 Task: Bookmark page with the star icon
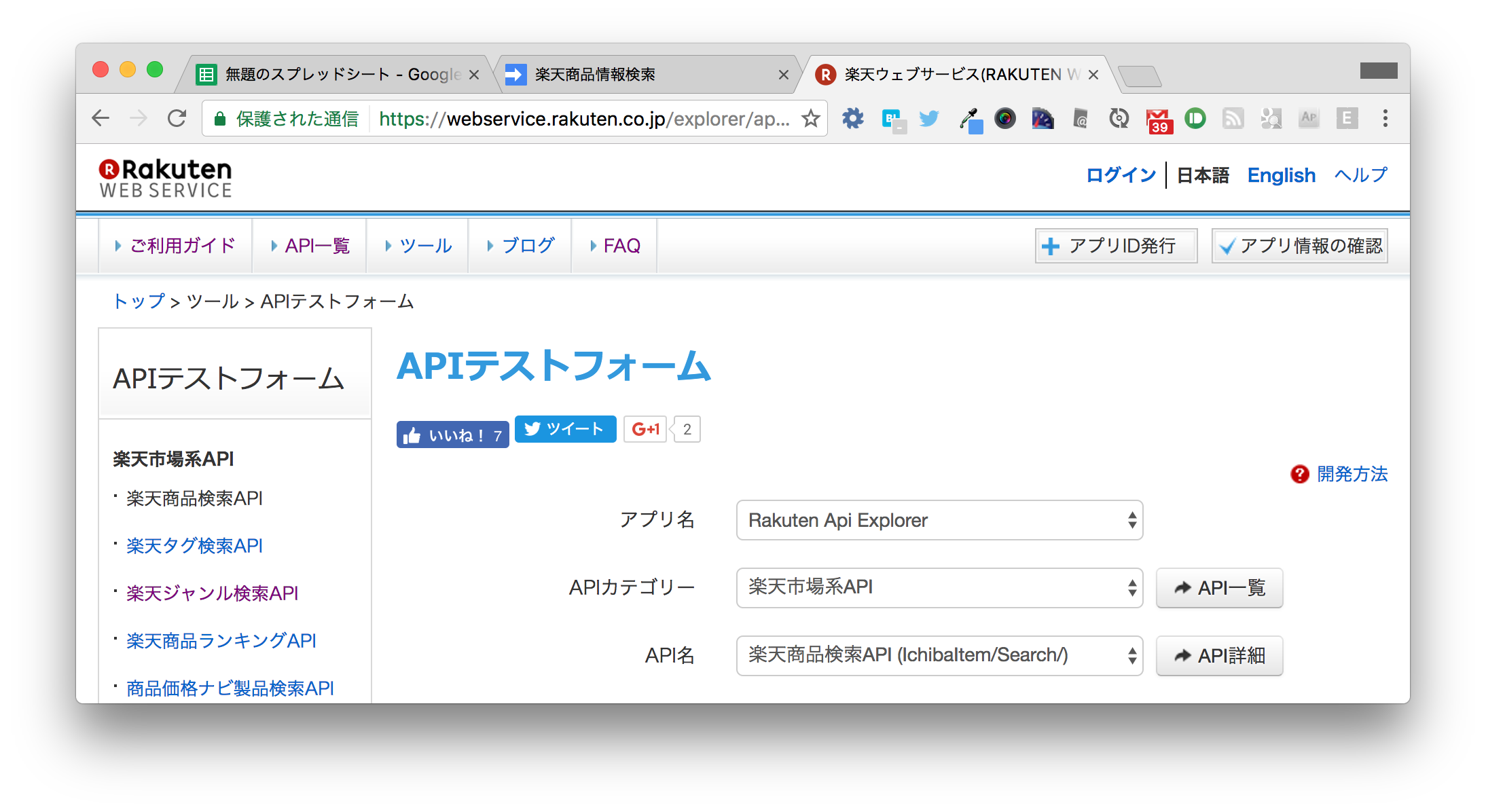[x=810, y=119]
